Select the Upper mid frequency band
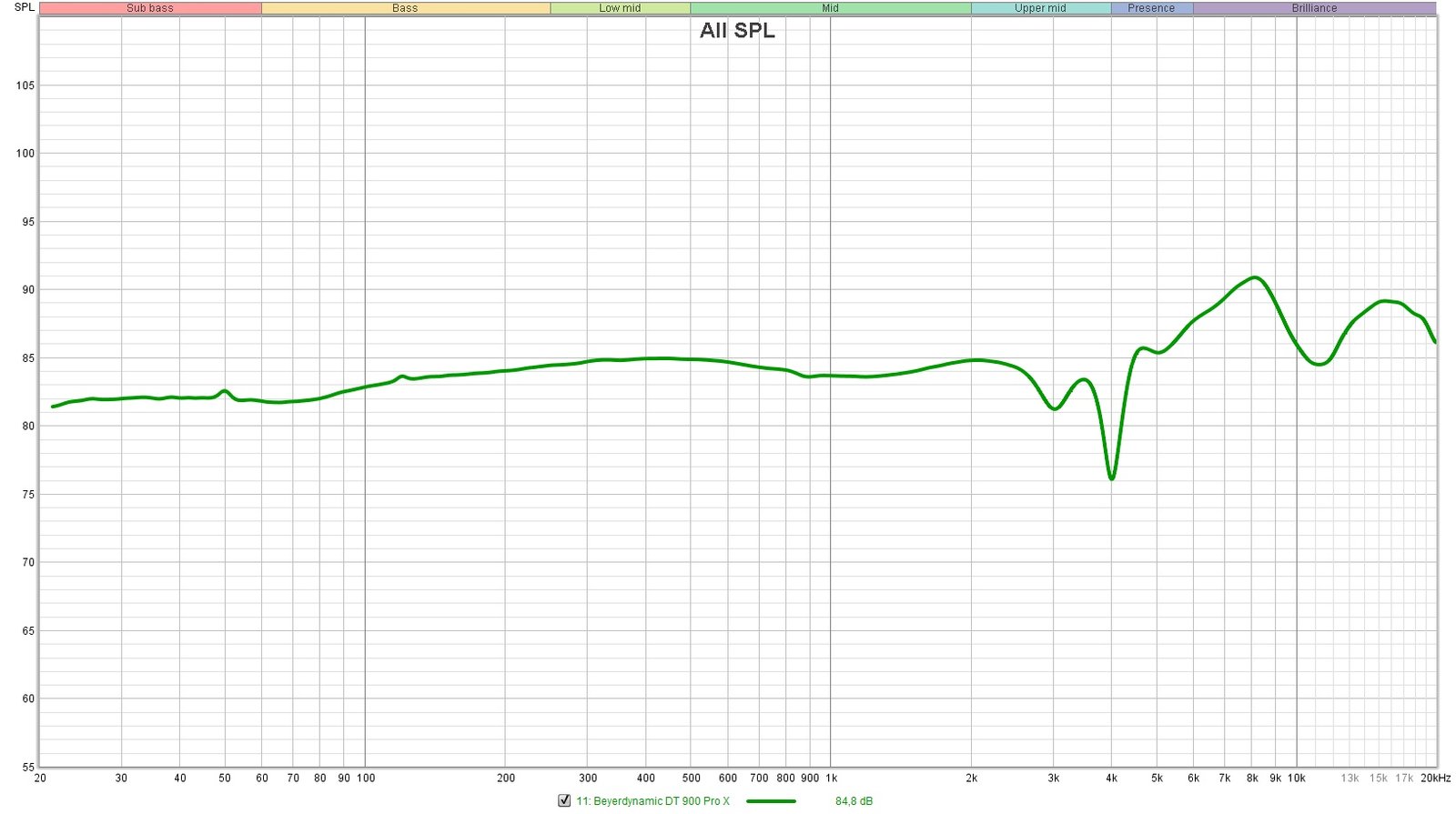1456x814 pixels. coord(1040,8)
